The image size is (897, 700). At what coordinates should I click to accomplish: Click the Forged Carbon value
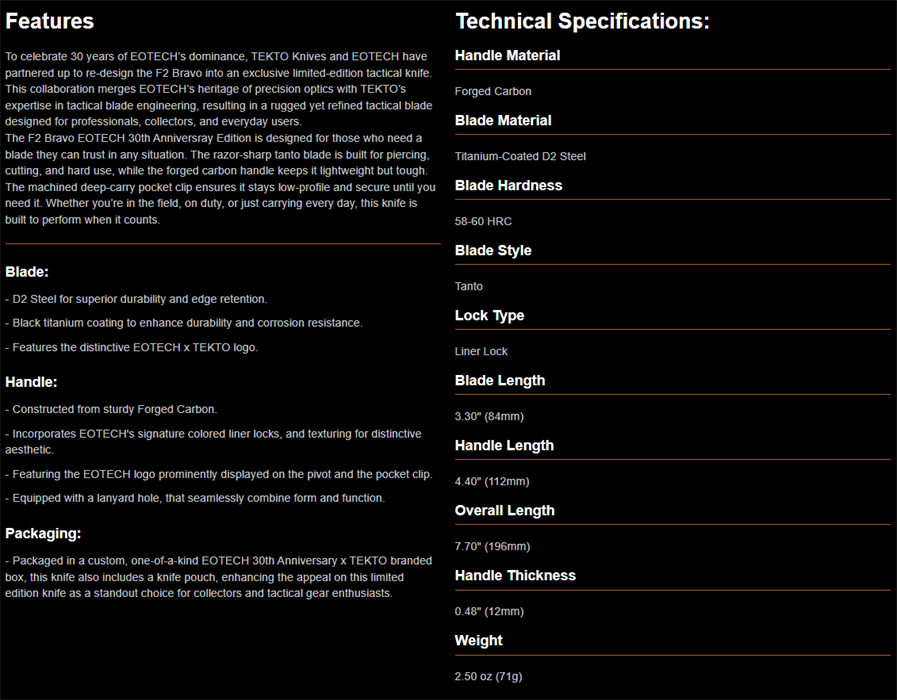[493, 92]
